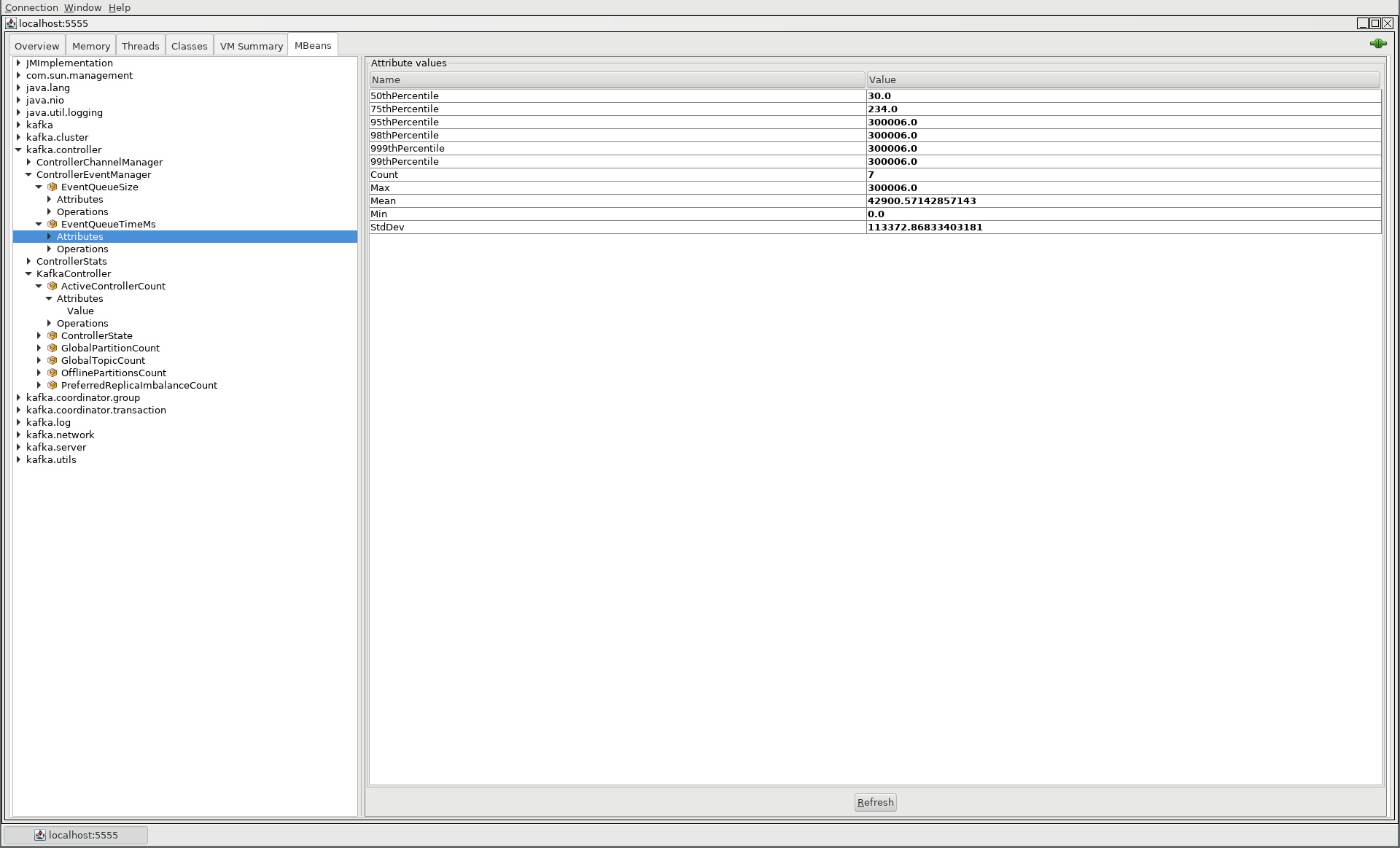Select the Value attribute tree item
The height and width of the screenshot is (848, 1400).
pos(80,311)
